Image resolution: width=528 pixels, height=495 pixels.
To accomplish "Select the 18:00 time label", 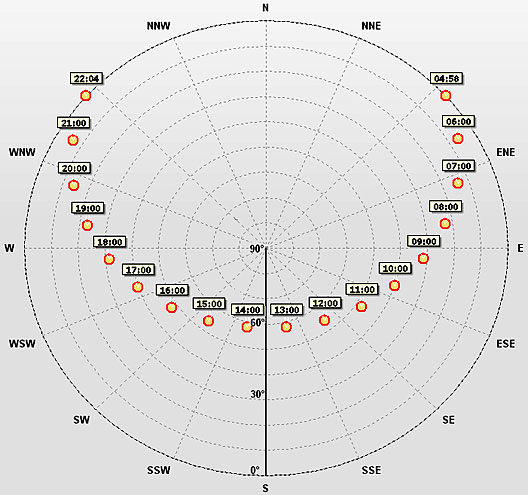I will tap(110, 242).
